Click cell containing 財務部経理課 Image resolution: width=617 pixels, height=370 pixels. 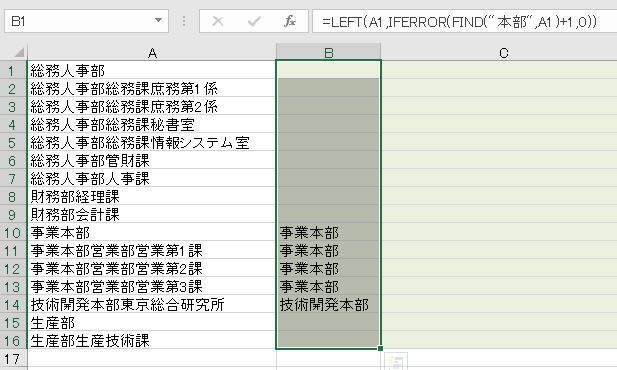click(152, 196)
